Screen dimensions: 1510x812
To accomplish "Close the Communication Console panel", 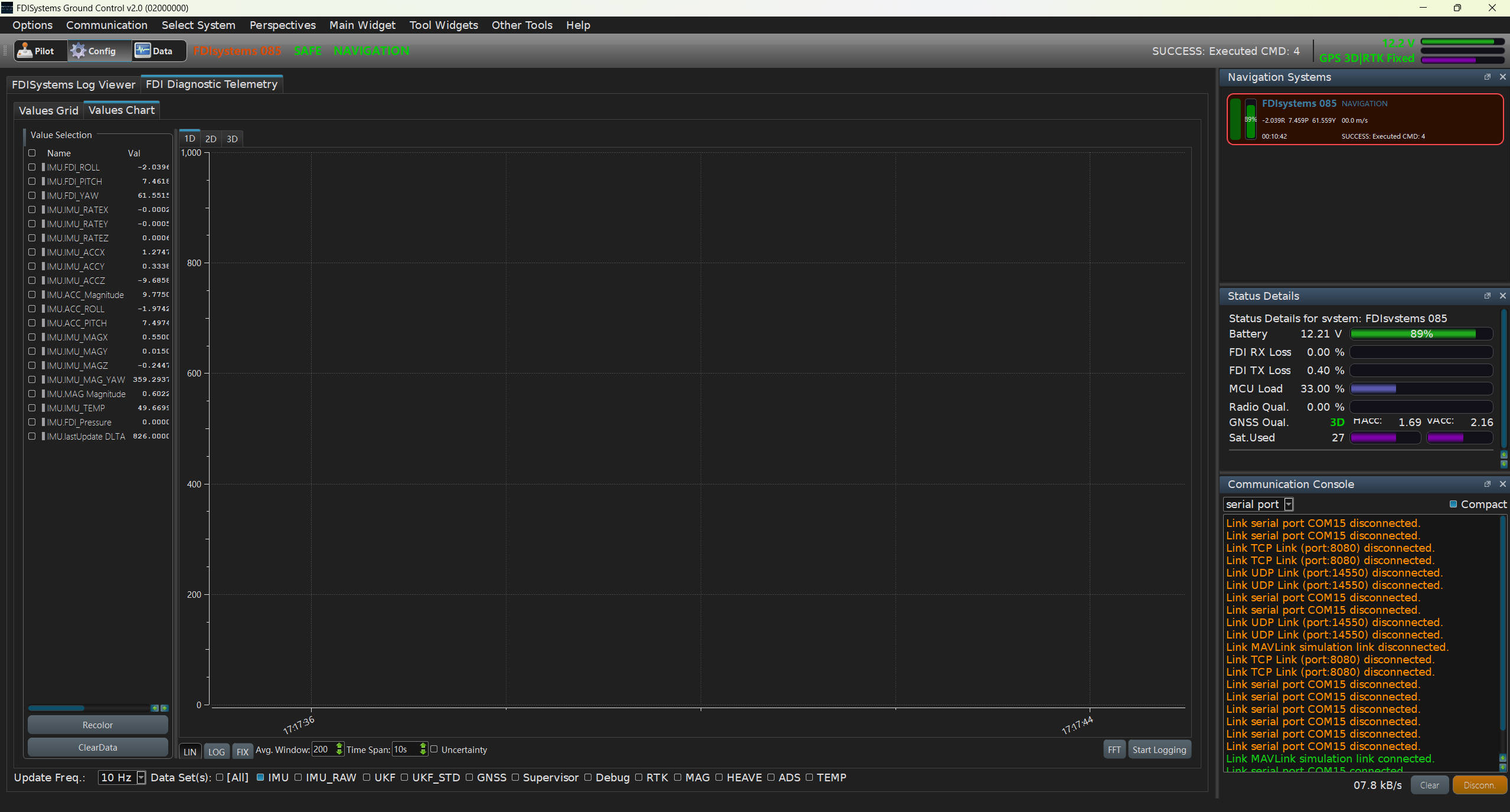I will coord(1503,484).
